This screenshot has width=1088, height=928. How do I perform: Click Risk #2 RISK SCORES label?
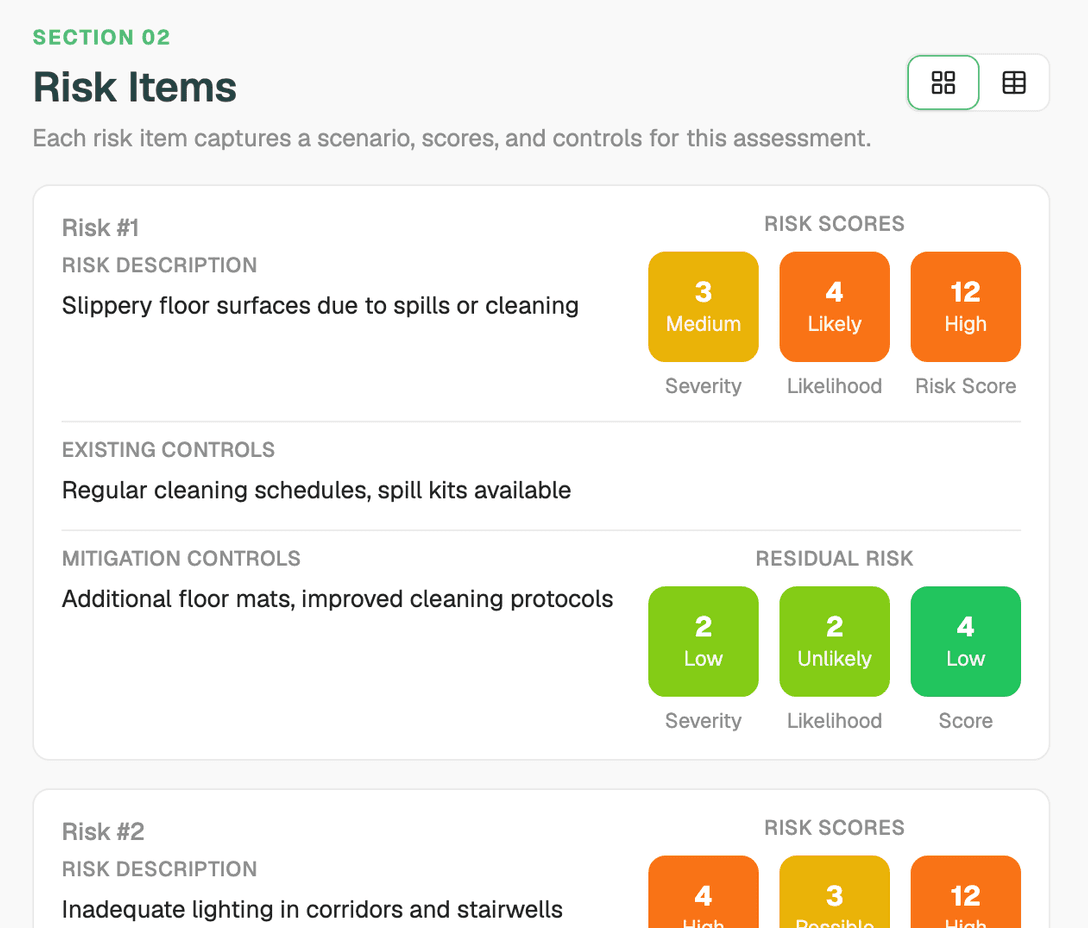click(x=834, y=828)
